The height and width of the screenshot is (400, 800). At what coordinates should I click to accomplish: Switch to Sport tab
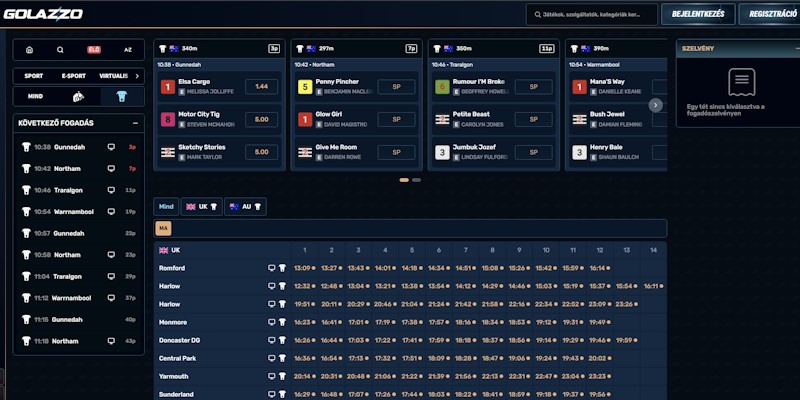(x=34, y=76)
